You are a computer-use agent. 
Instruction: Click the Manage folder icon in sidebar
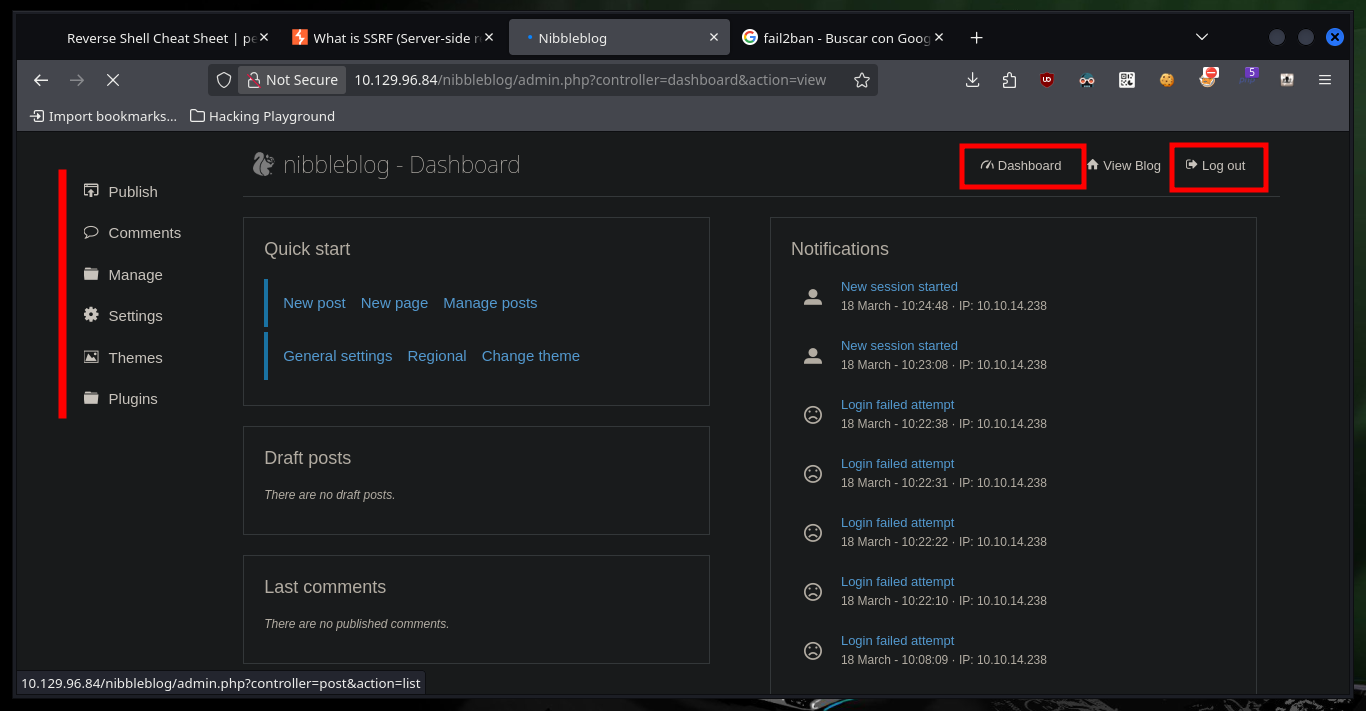91,274
